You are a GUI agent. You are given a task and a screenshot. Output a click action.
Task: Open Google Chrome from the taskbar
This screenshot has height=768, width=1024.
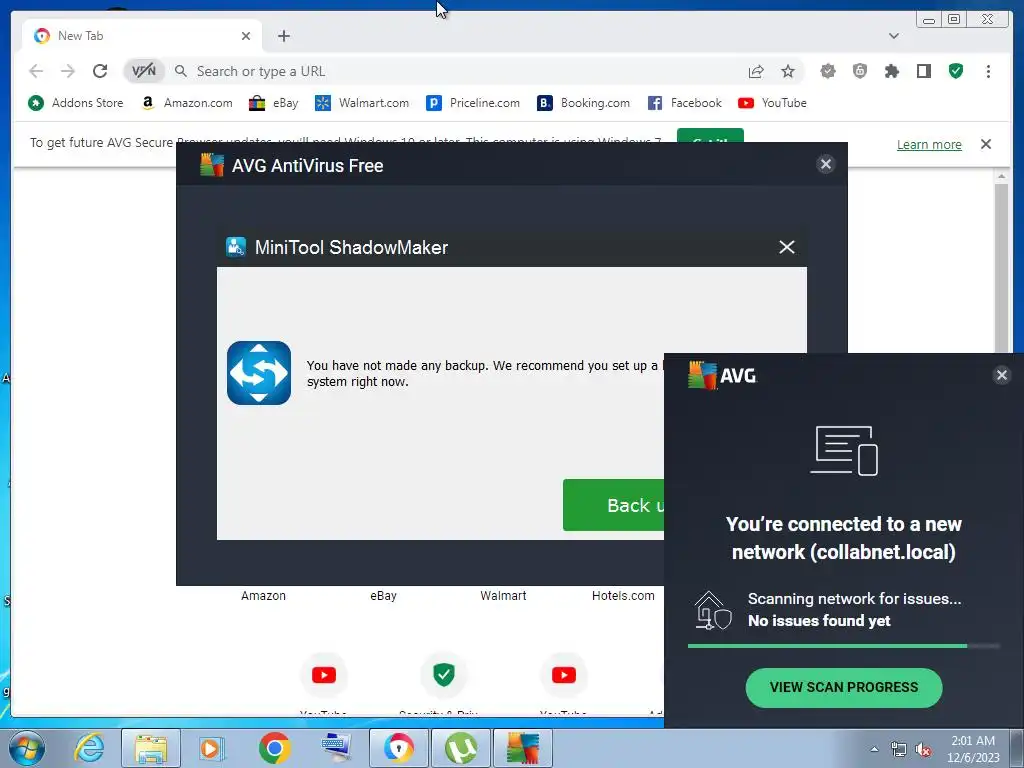pos(274,748)
